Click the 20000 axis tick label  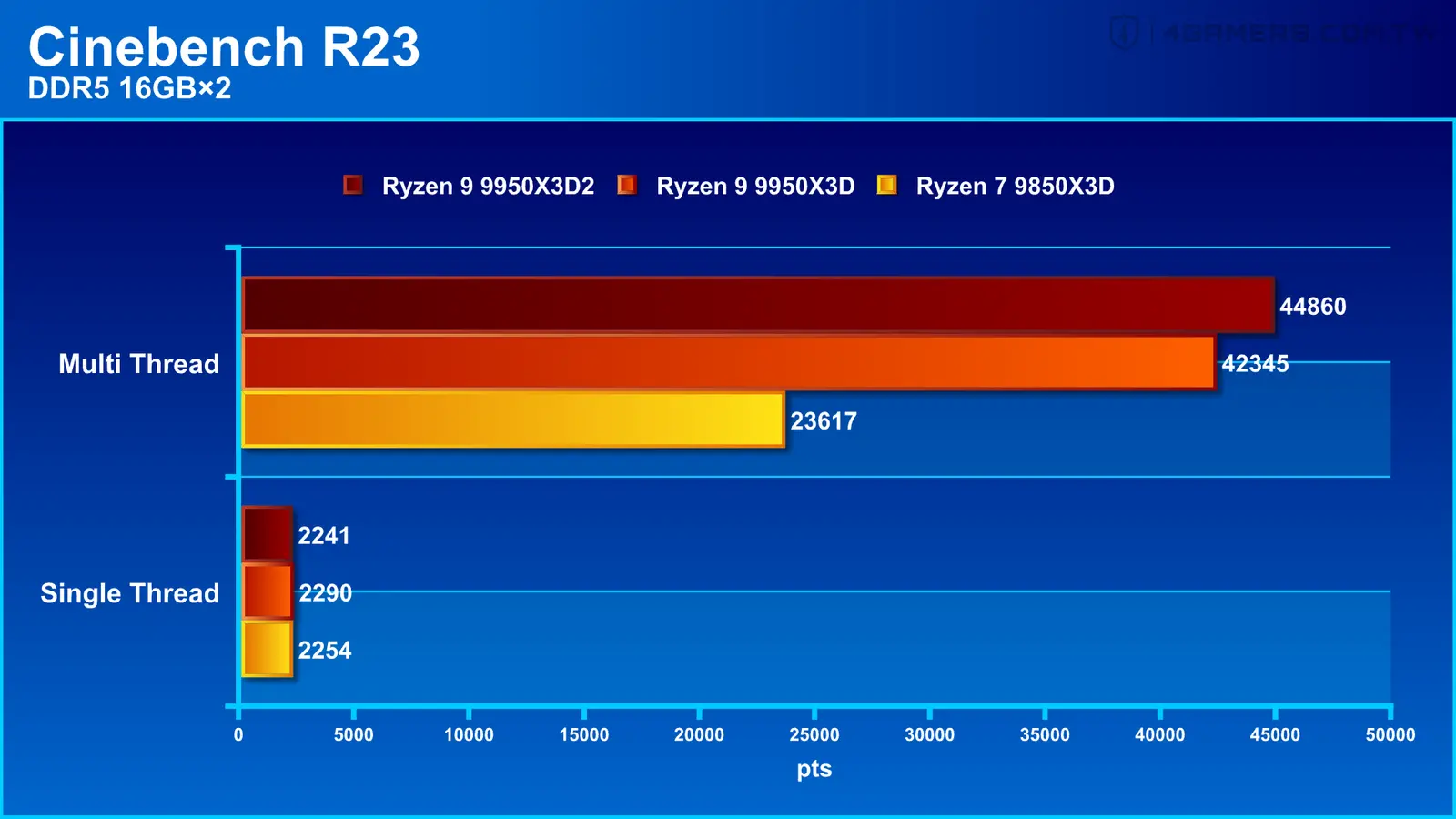[699, 735]
